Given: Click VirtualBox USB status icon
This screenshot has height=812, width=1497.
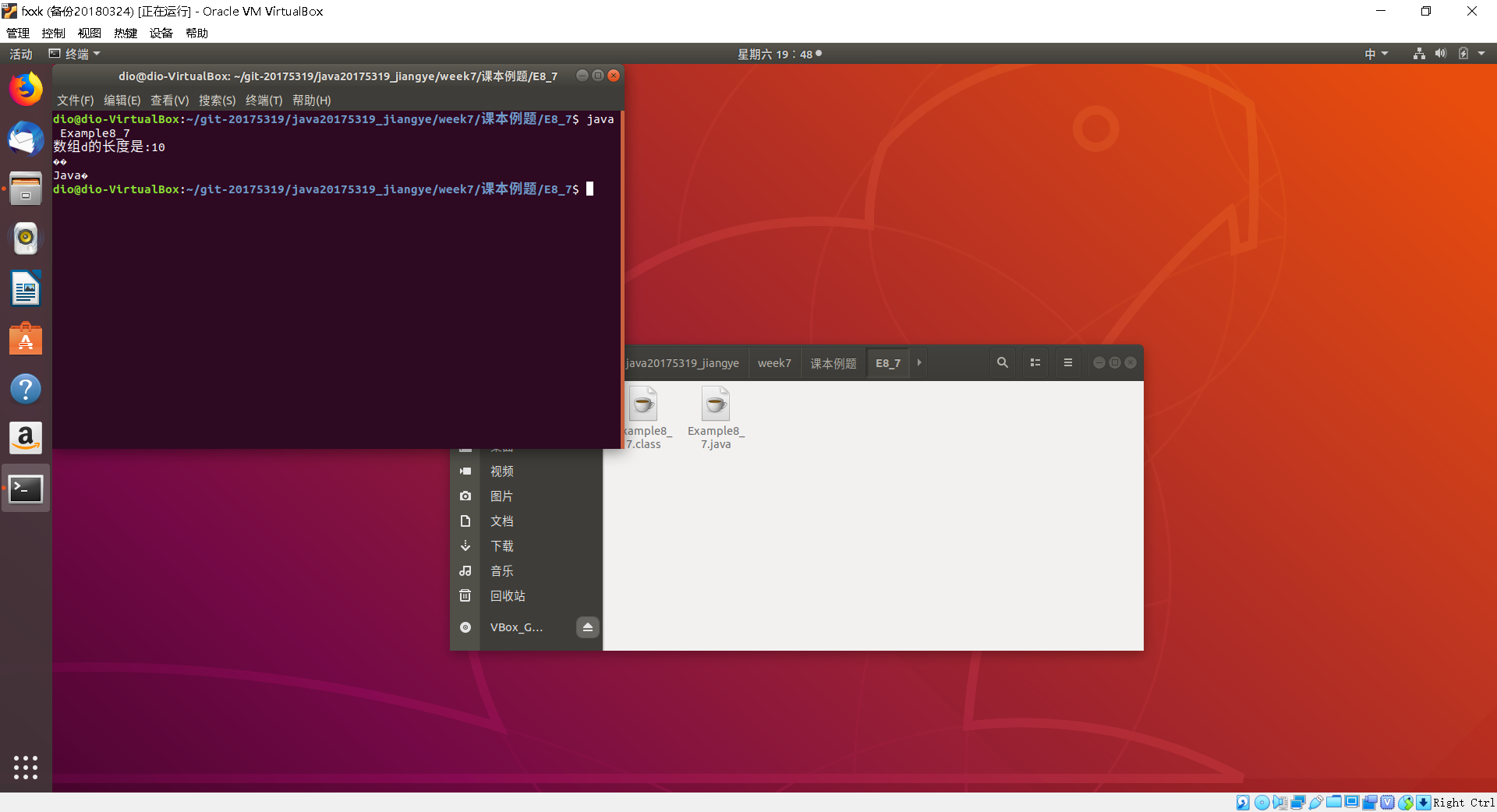Looking at the screenshot, I should point(1316,803).
